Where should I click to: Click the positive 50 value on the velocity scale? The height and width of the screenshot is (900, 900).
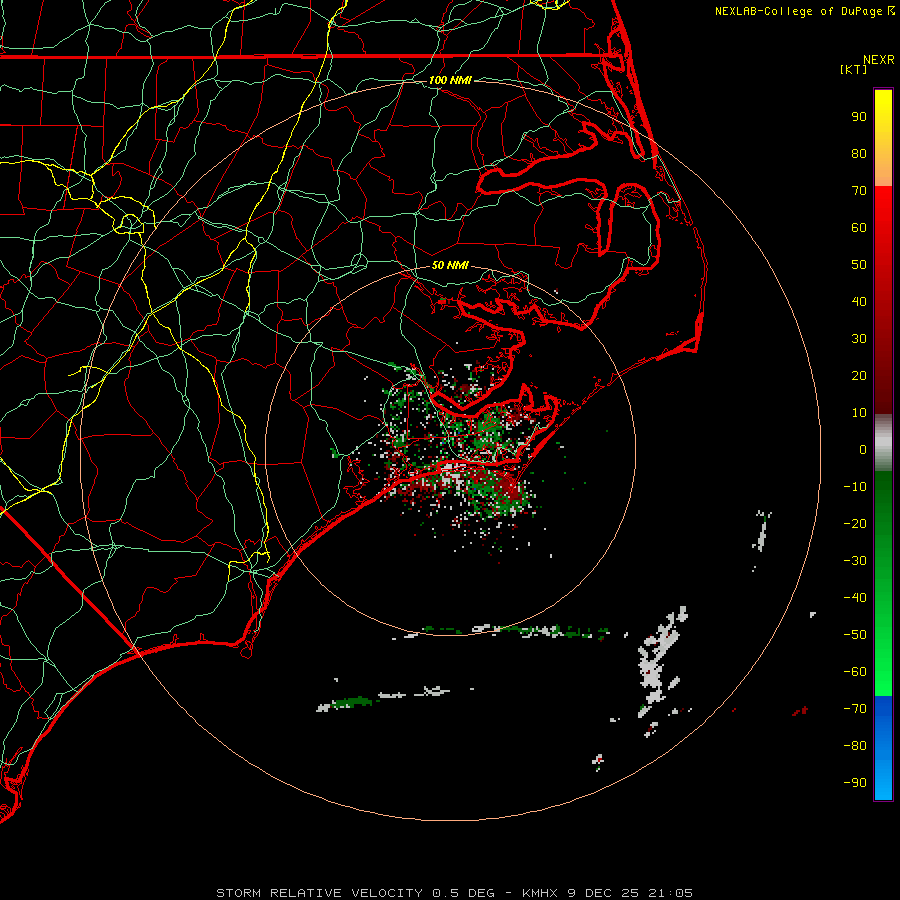coord(859,265)
